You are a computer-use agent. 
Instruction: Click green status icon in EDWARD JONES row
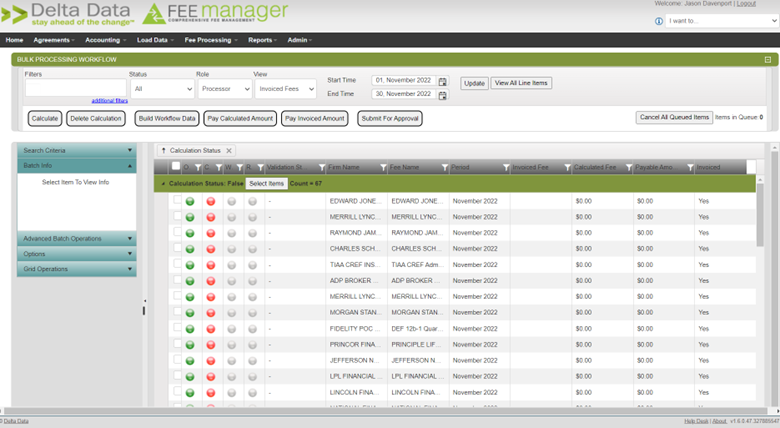click(190, 202)
